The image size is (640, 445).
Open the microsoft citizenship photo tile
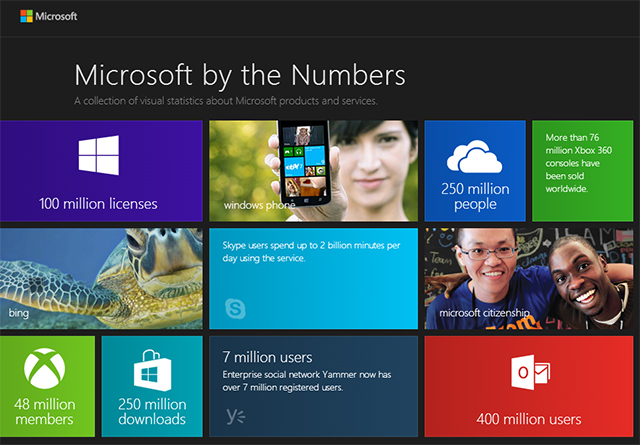529,278
